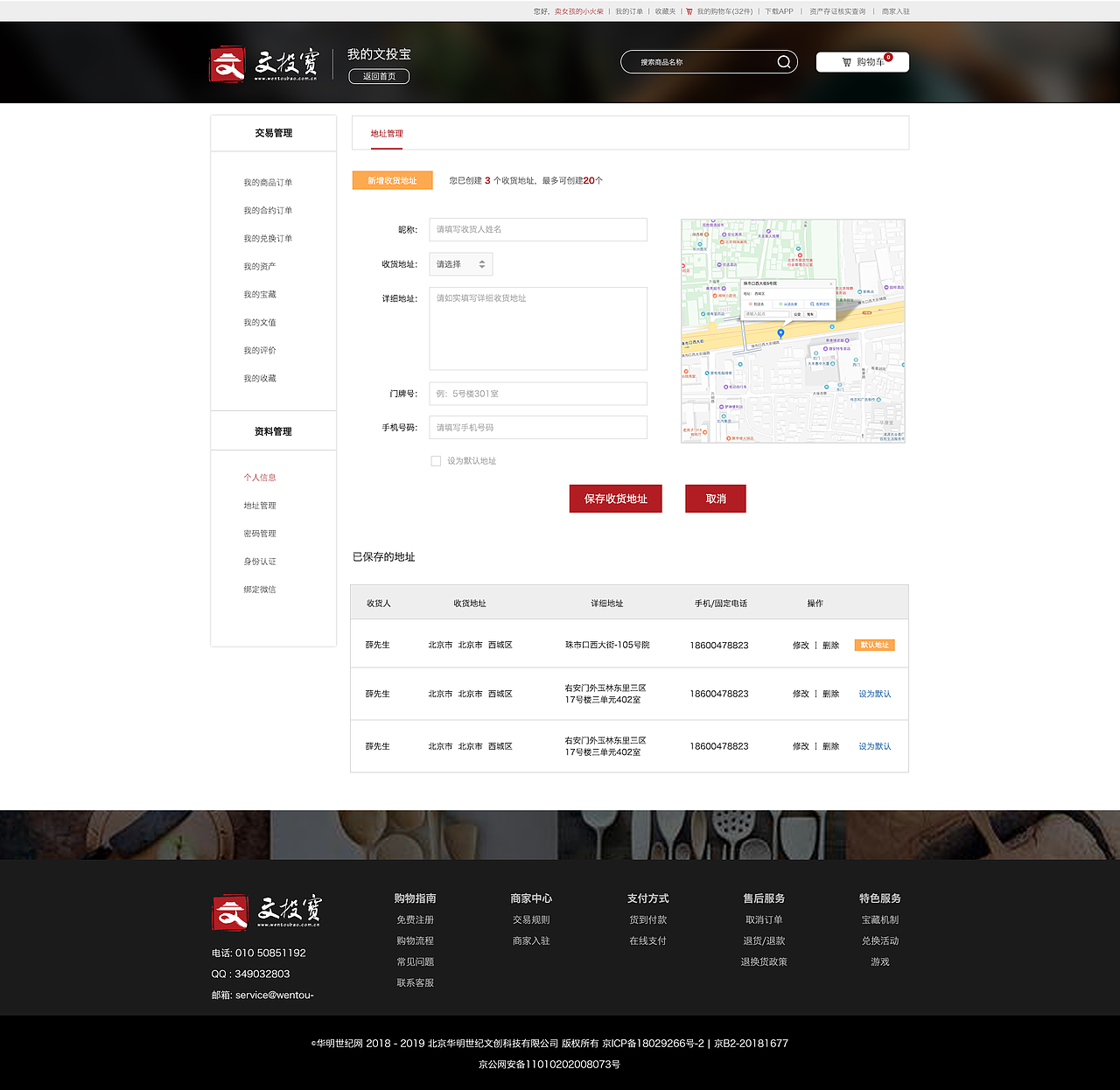This screenshot has height=1090, width=1120.
Task: Open 我的合约订单 in sidebar
Action: tap(268, 211)
